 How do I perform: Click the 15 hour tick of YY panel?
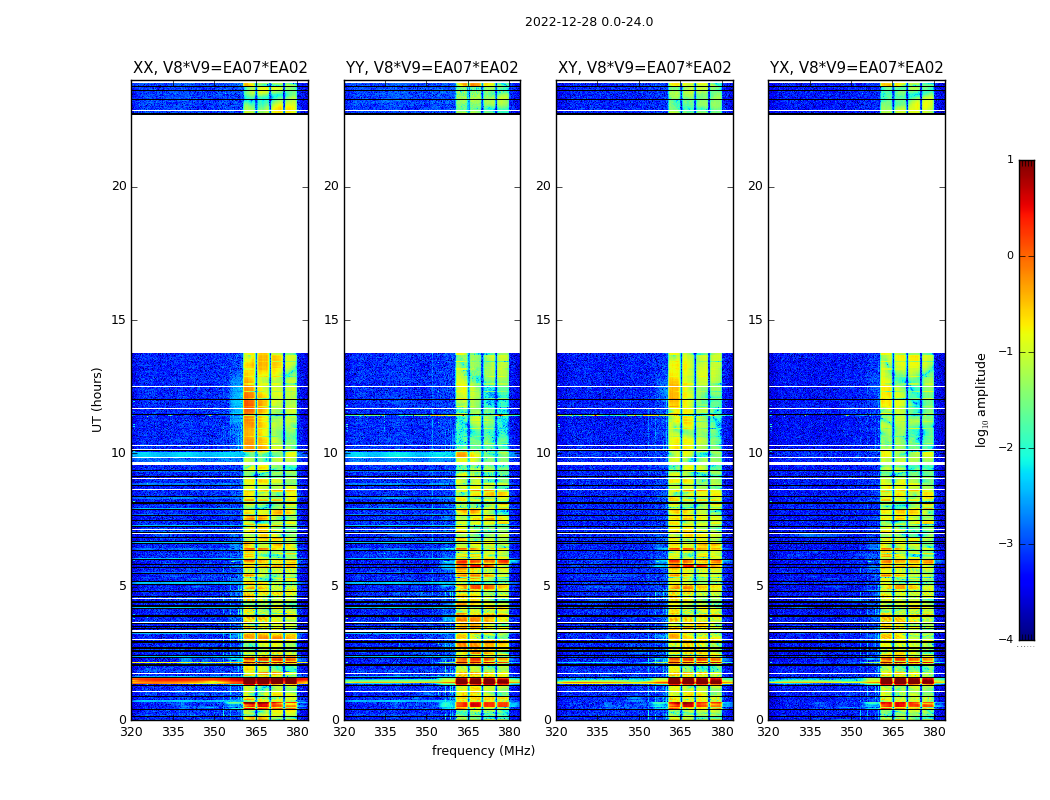pos(331,320)
